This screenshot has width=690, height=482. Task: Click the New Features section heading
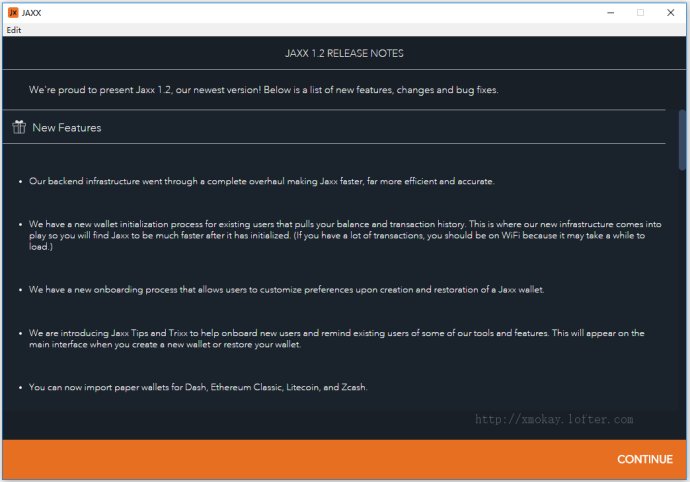[67, 128]
